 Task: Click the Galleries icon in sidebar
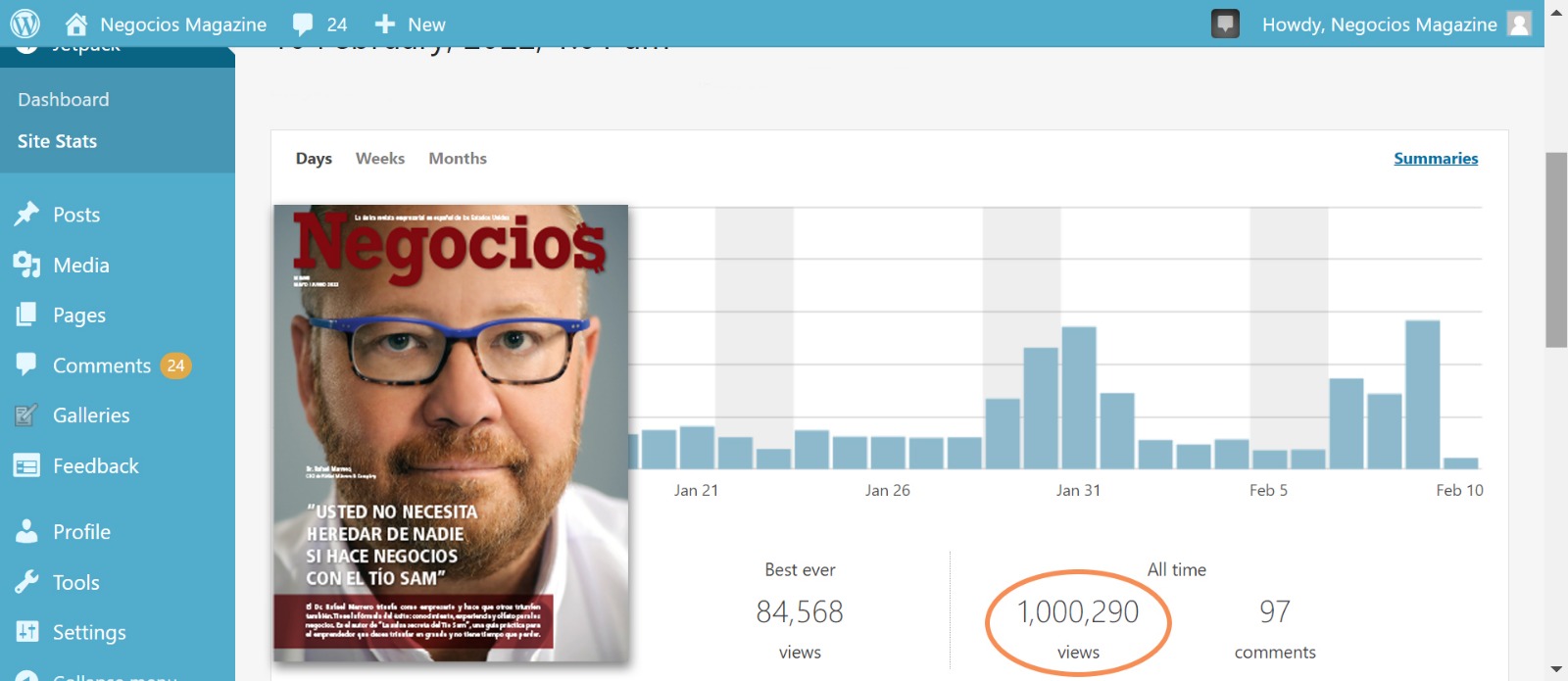click(x=26, y=415)
